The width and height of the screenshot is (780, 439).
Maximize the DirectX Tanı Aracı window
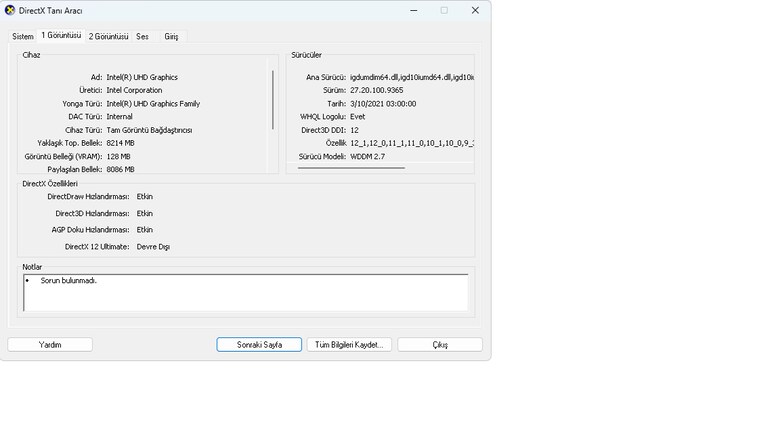(444, 10)
